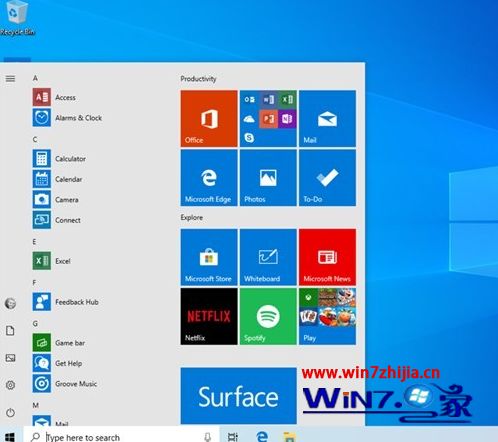The width and height of the screenshot is (498, 442).
Task: Click the letter G section header
Action: point(35,324)
